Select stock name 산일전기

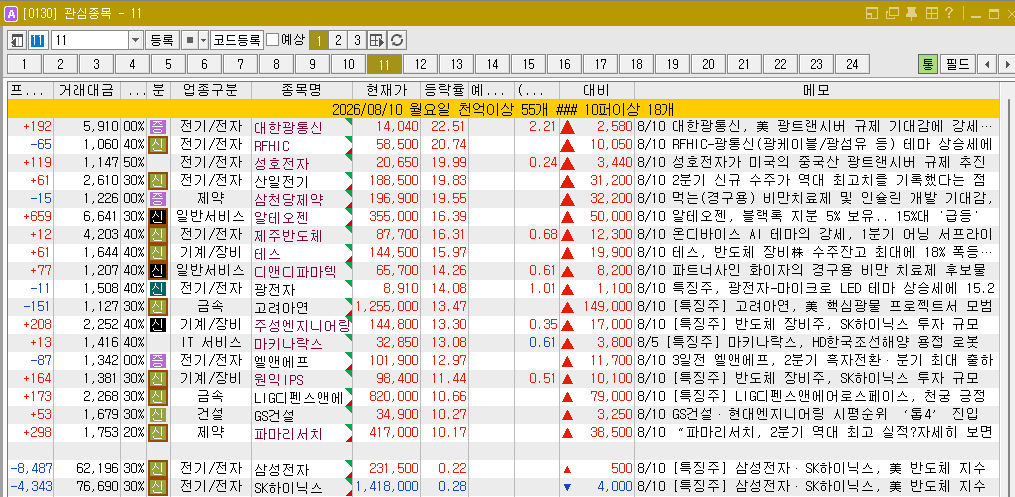click(x=281, y=181)
